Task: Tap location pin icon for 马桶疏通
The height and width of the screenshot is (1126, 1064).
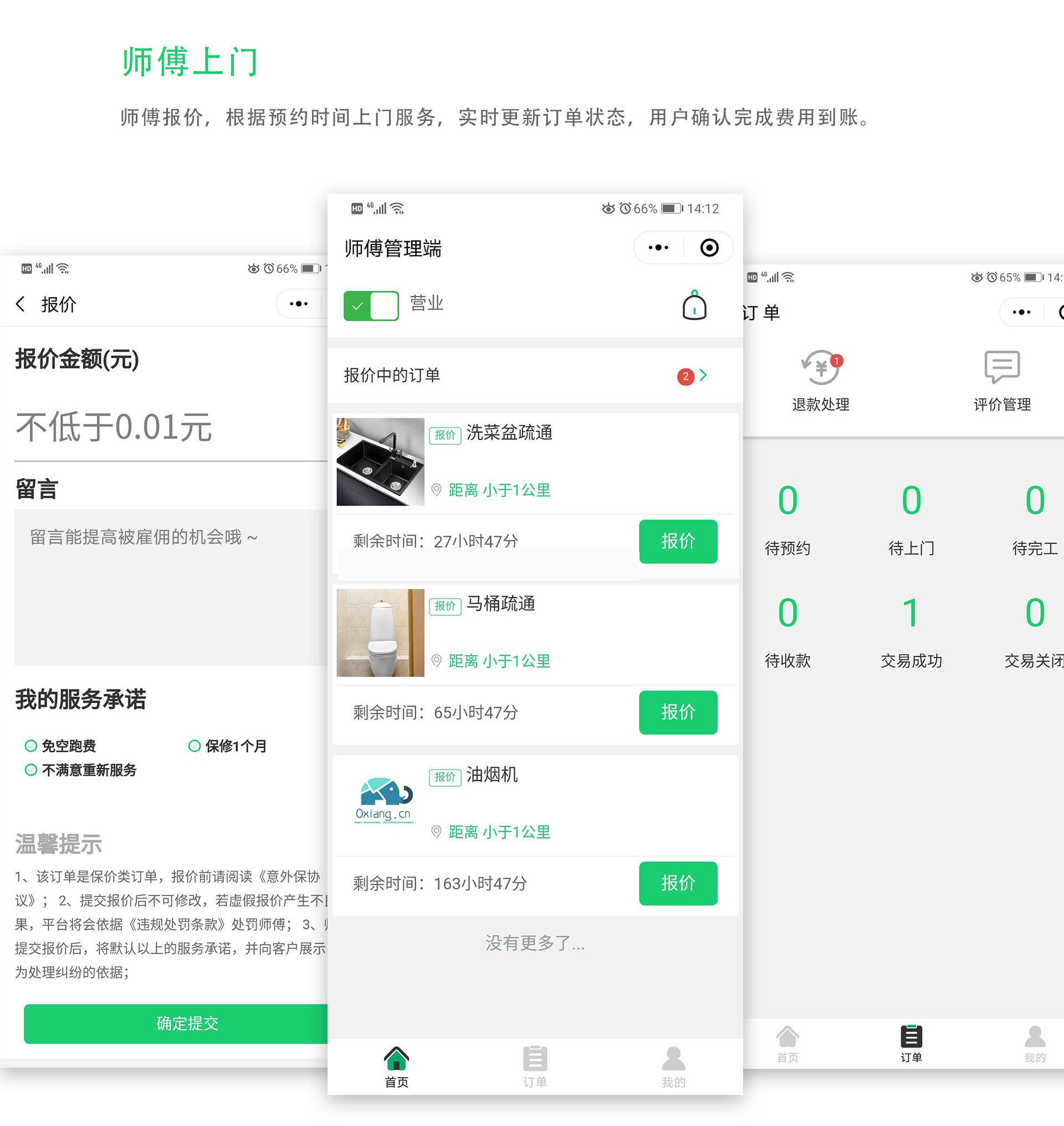Action: tap(436, 661)
